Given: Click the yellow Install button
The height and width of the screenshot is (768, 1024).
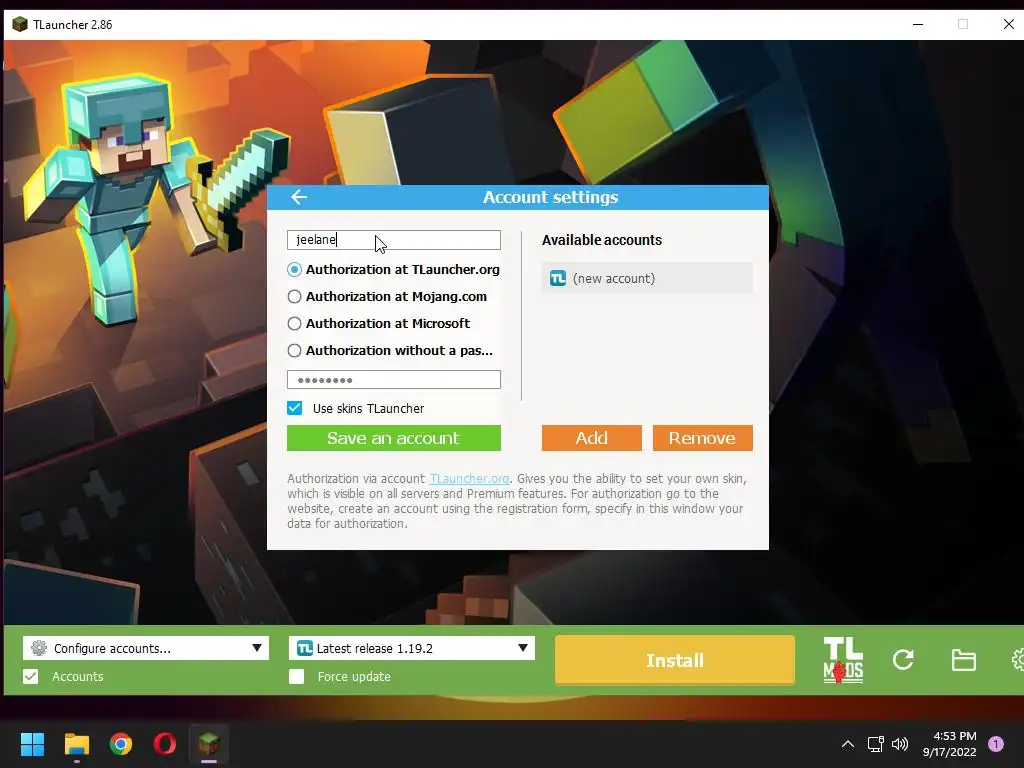Looking at the screenshot, I should (x=675, y=660).
